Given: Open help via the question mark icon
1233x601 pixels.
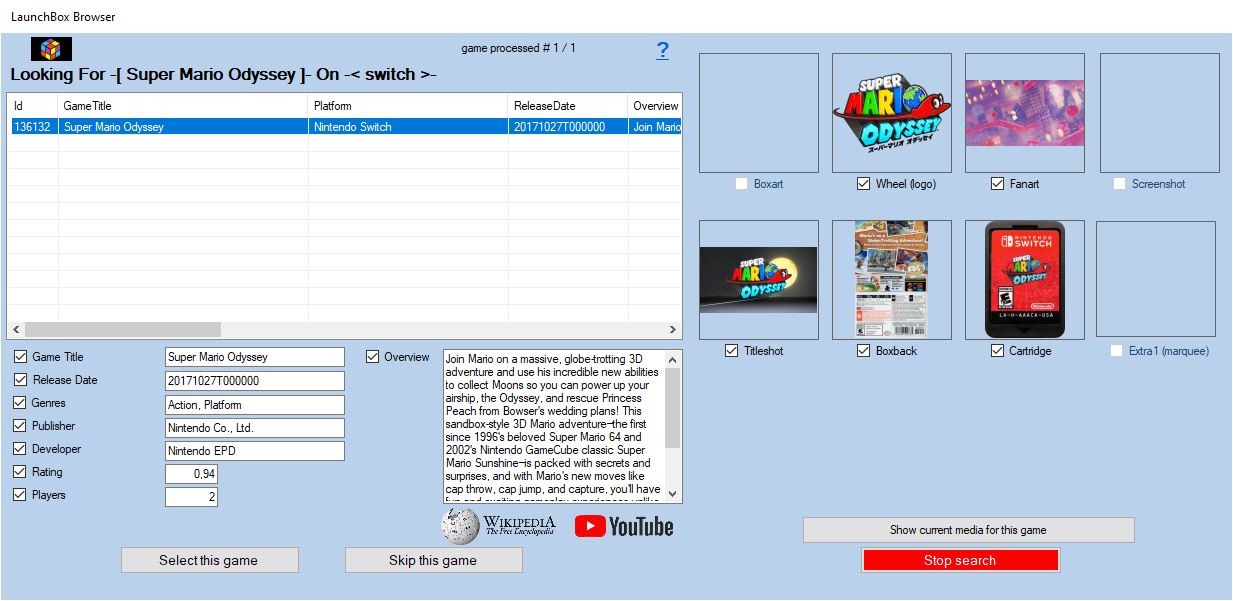Looking at the screenshot, I should (x=662, y=51).
